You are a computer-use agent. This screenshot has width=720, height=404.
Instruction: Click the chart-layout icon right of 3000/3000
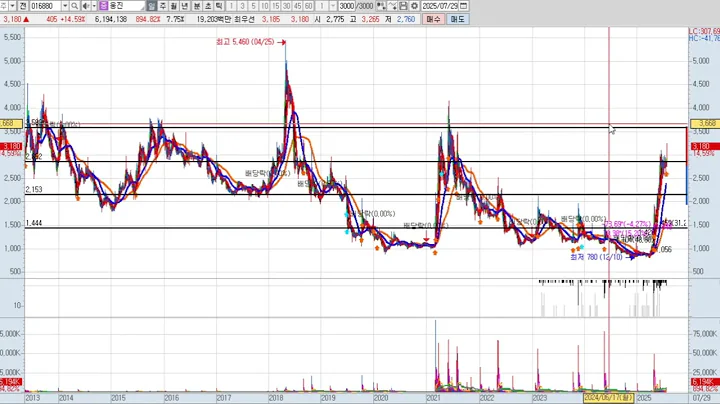pos(381,6)
